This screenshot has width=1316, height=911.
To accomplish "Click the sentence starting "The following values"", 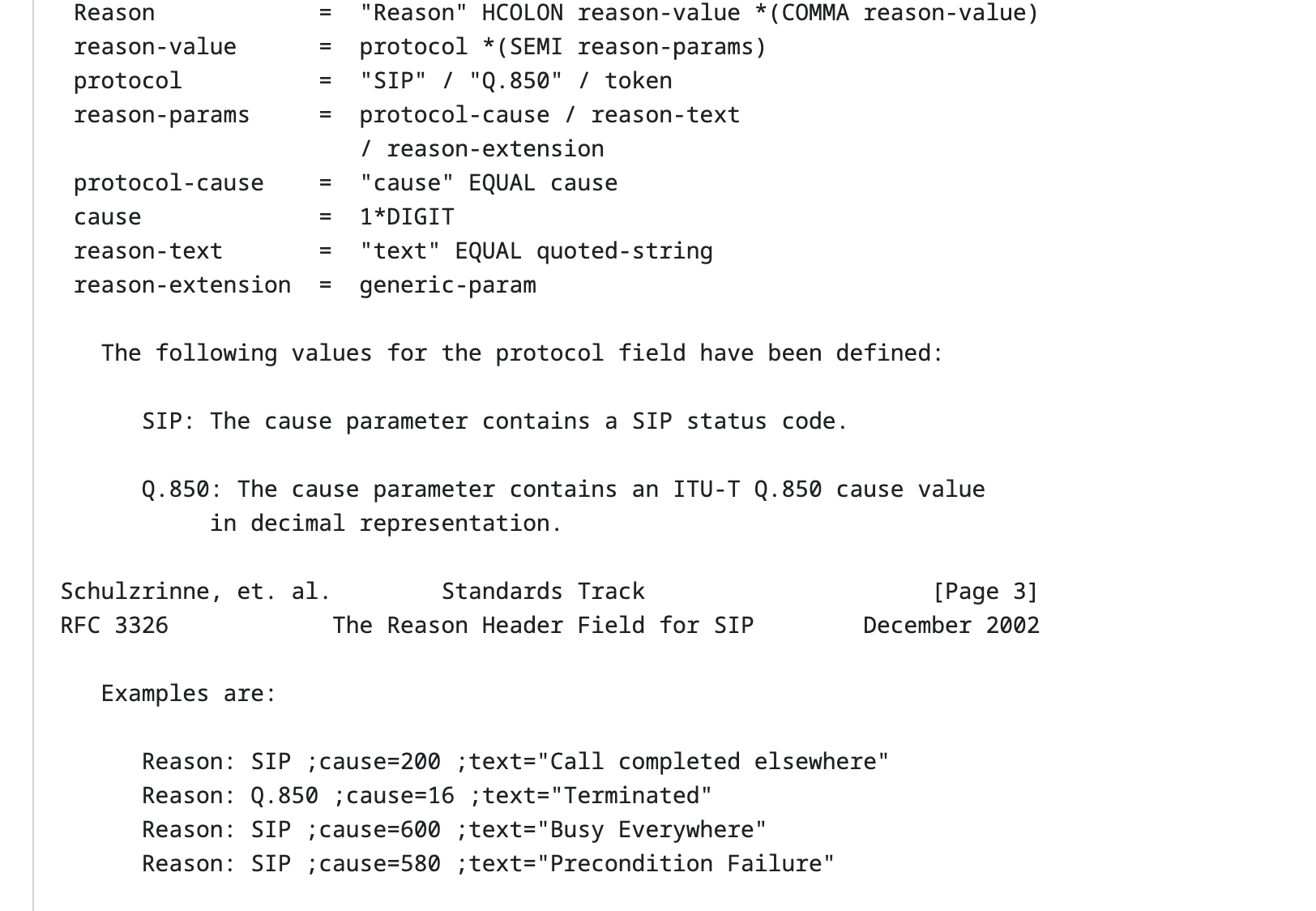I will pos(522,353).
